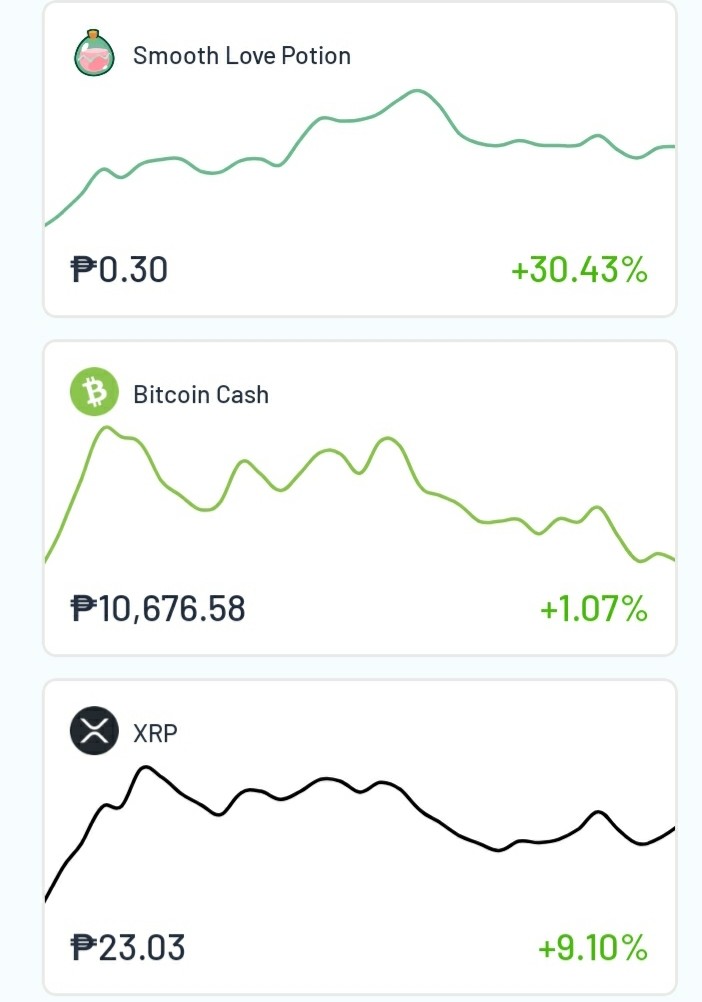
Task: Open the XRP name label
Action: (x=155, y=733)
